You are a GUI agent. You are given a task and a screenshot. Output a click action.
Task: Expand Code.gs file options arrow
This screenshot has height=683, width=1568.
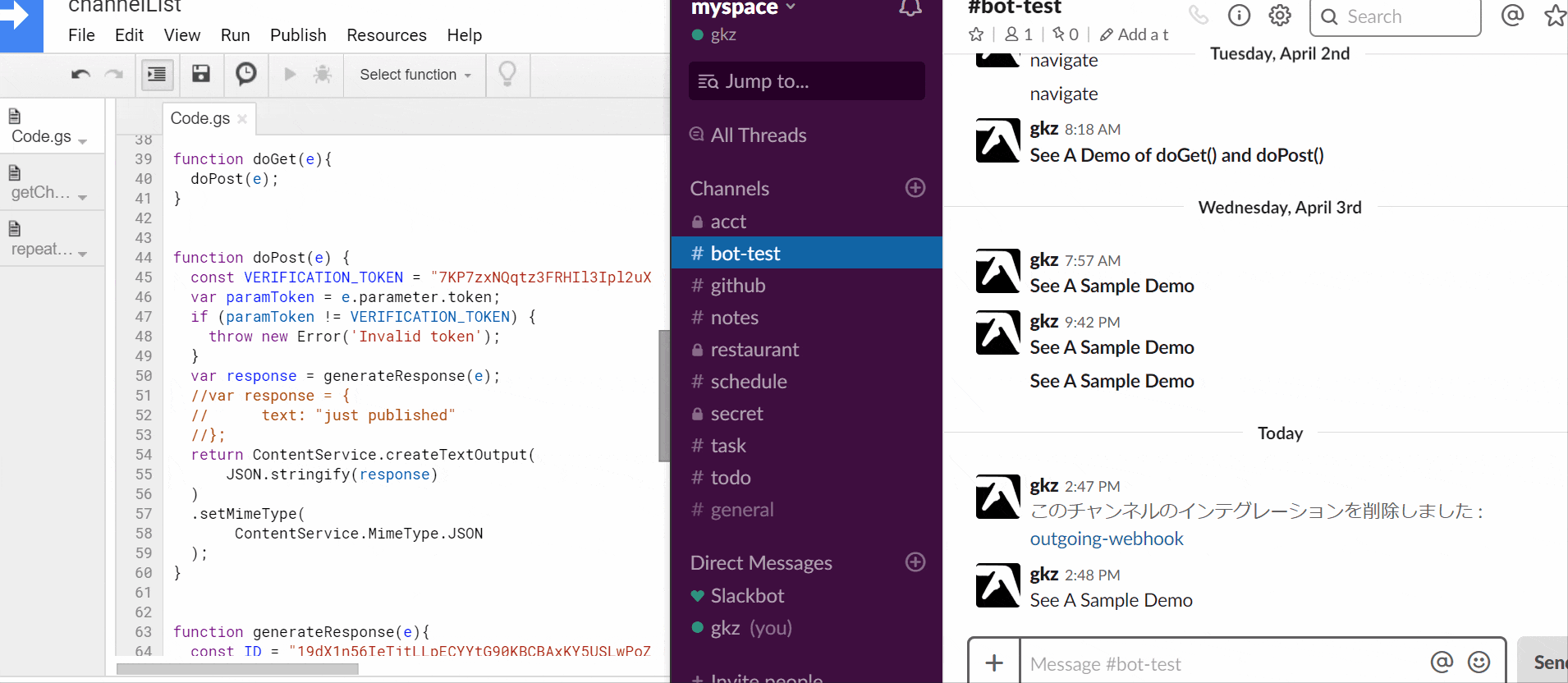click(83, 142)
